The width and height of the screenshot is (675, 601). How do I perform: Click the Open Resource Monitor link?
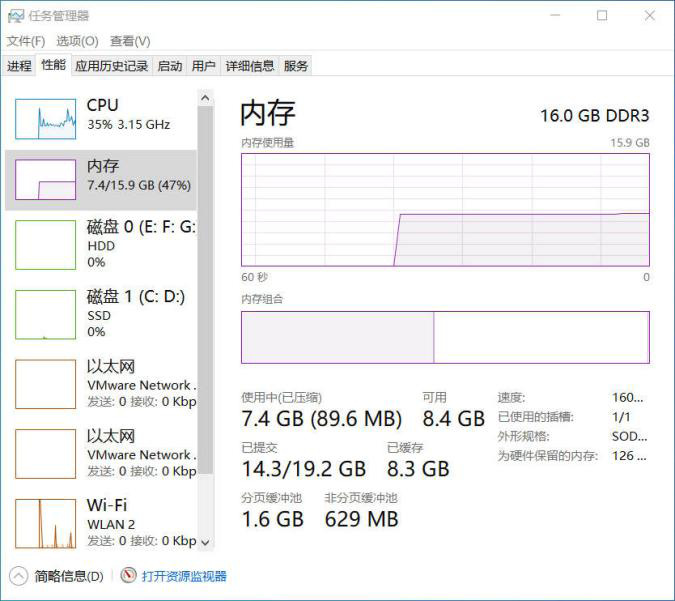click(184, 576)
